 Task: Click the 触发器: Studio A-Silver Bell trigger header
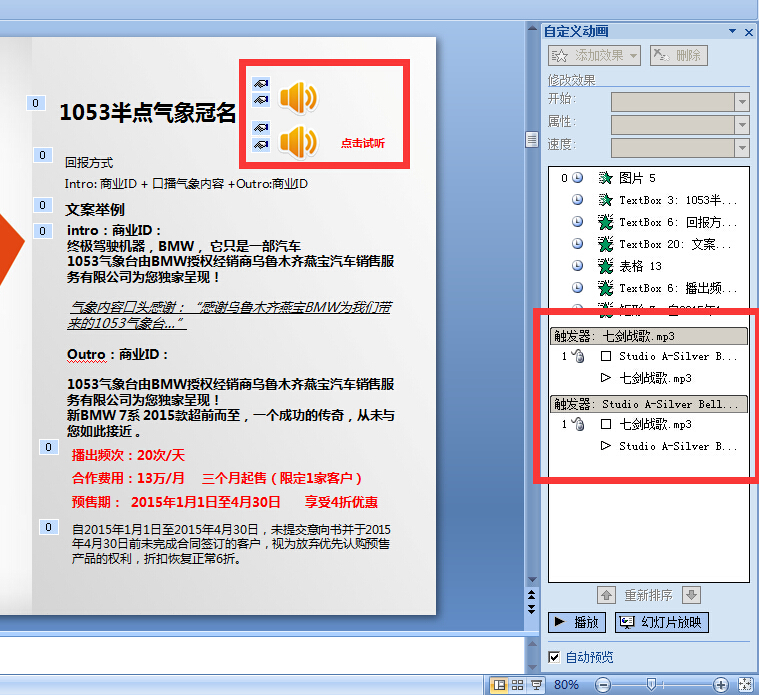coord(649,404)
